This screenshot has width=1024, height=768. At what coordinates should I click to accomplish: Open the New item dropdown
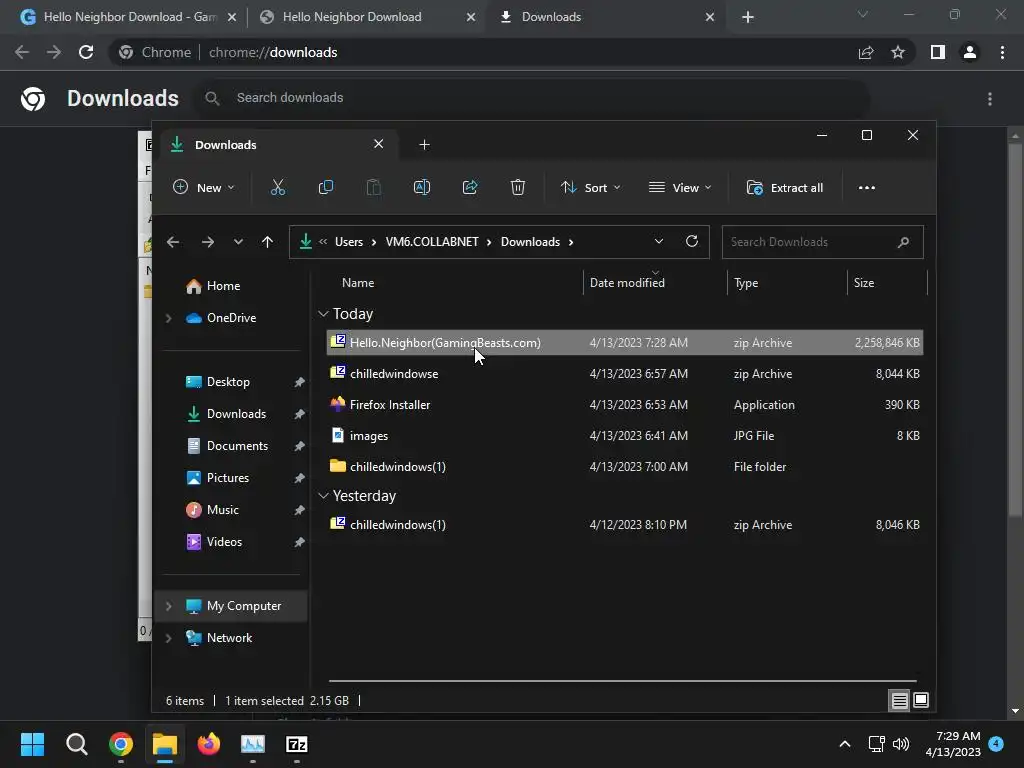coord(203,187)
